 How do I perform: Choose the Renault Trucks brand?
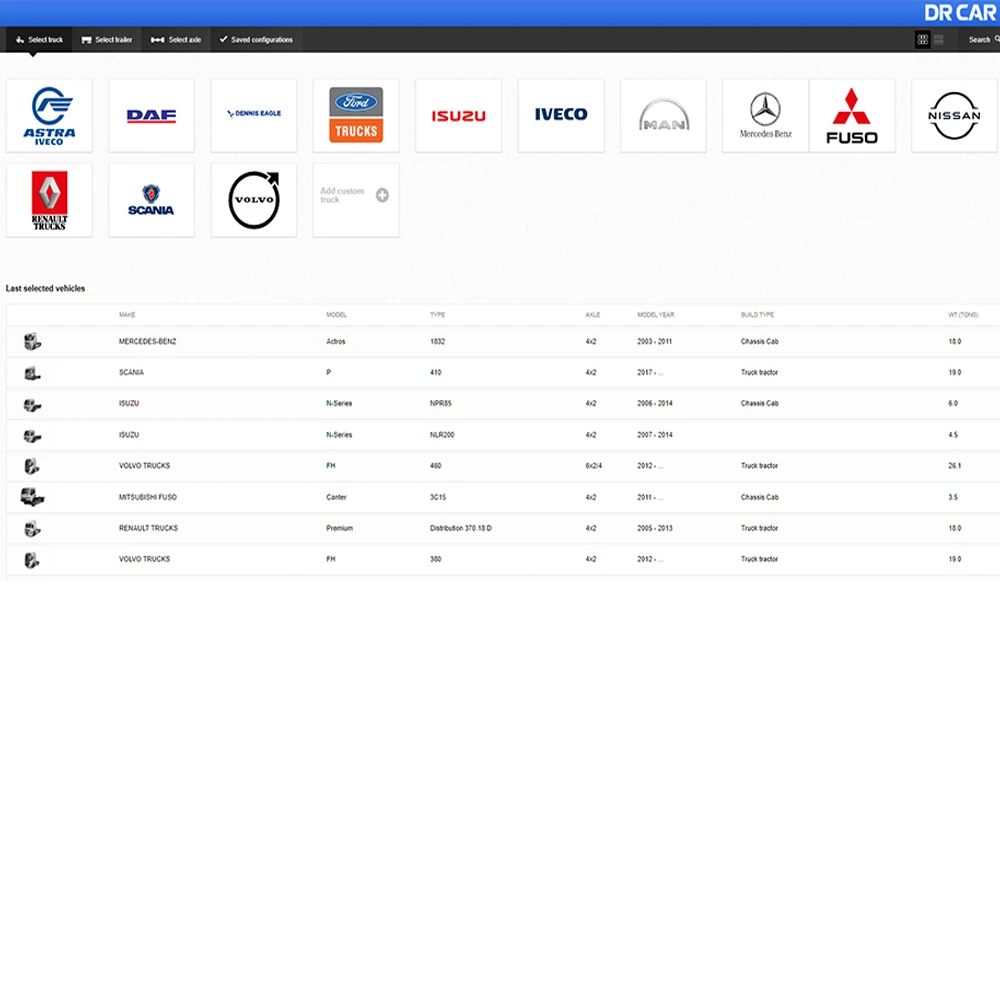point(49,200)
